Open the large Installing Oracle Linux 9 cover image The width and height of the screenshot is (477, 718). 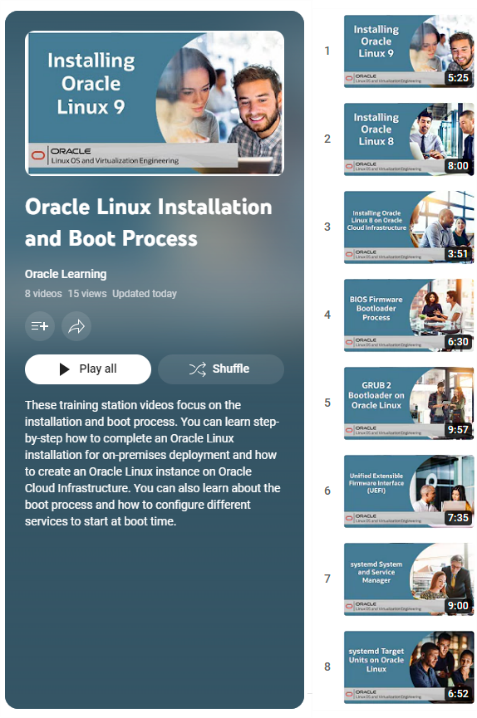(154, 103)
